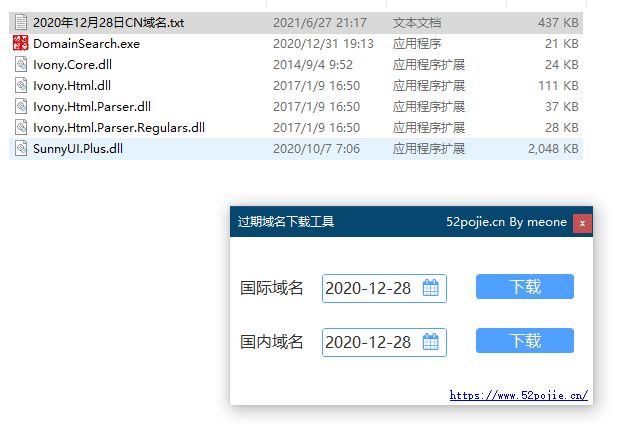Select the file name Ivony.Html.Parser.Regulars.dll
Image resolution: width=640 pixels, height=424 pixels.
119,128
